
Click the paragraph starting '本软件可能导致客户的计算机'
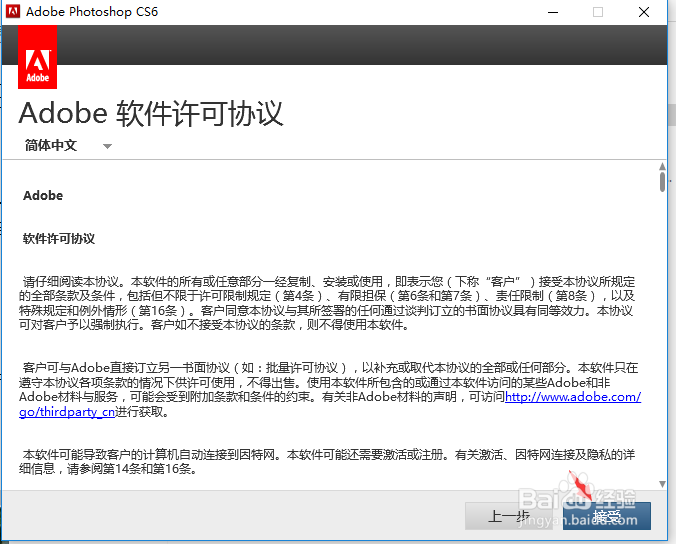(327, 461)
